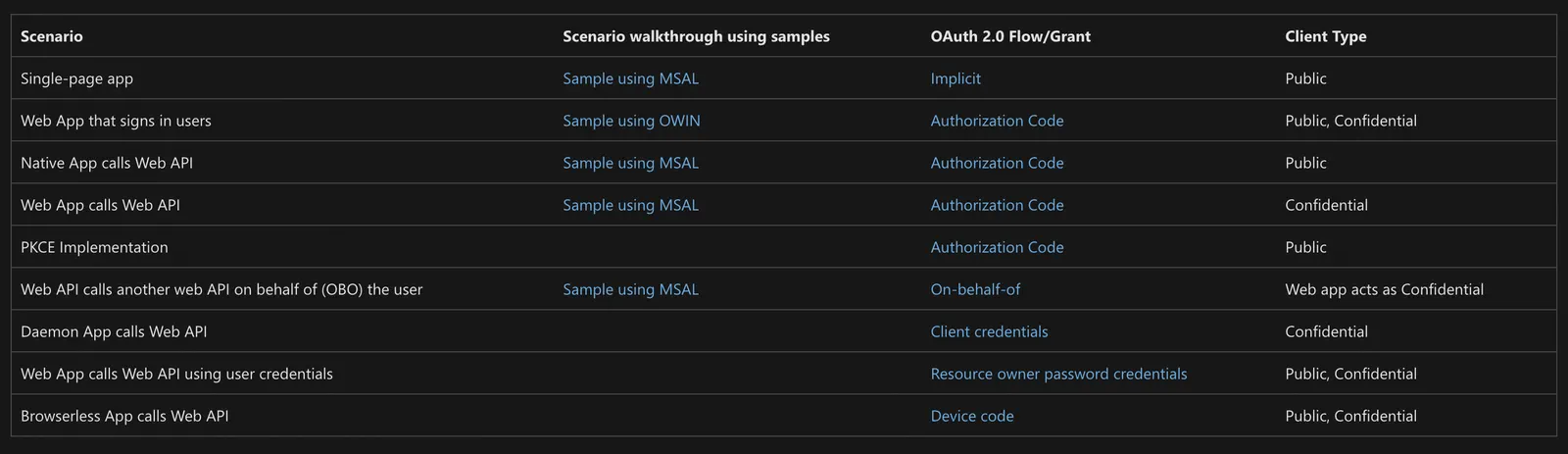This screenshot has width=1568, height=454.
Task: Select the Daemon App calls Web API cell
Action: pos(114,331)
